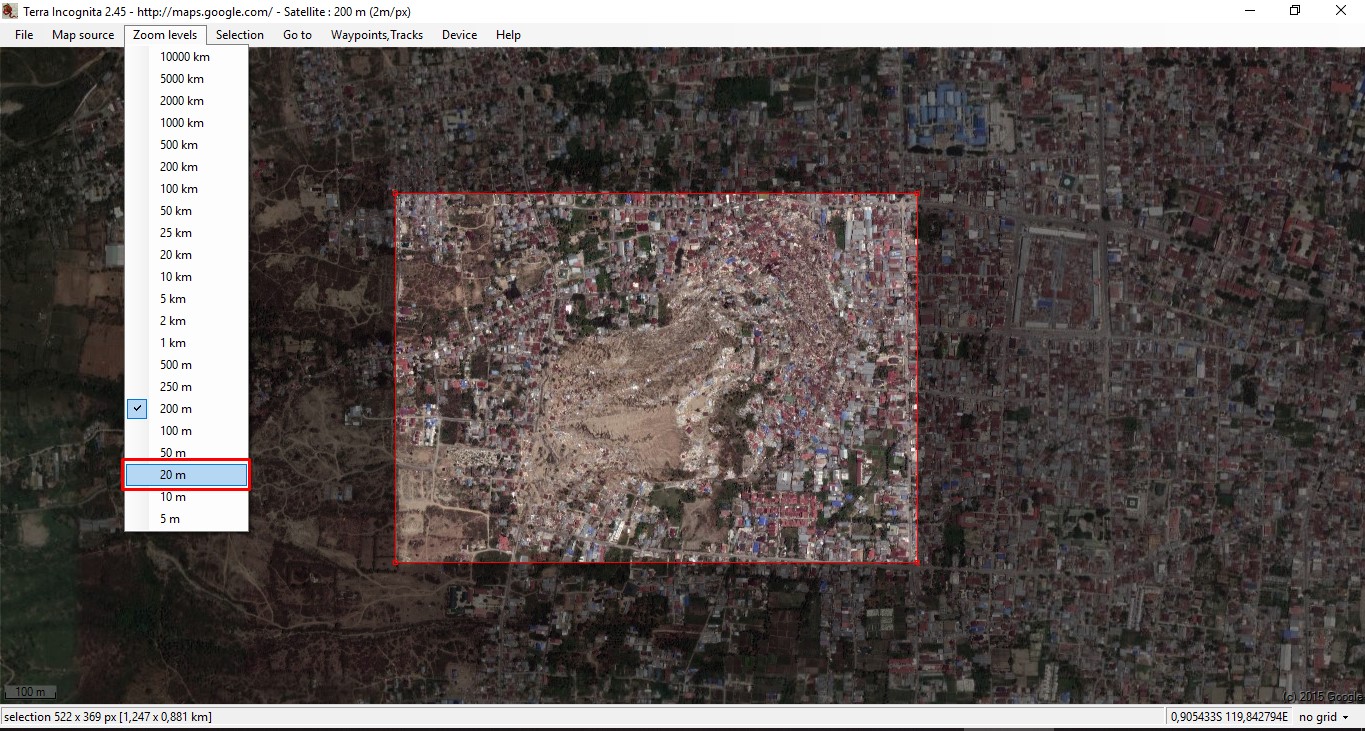This screenshot has width=1365, height=731.
Task: Expand the no grid dropdown
Action: coord(1323,717)
